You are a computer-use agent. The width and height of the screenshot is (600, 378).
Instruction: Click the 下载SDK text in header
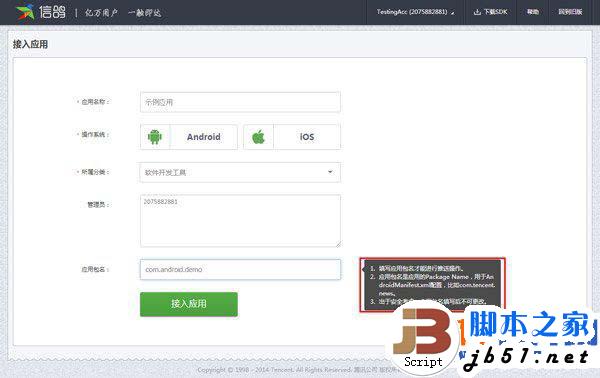tap(496, 12)
